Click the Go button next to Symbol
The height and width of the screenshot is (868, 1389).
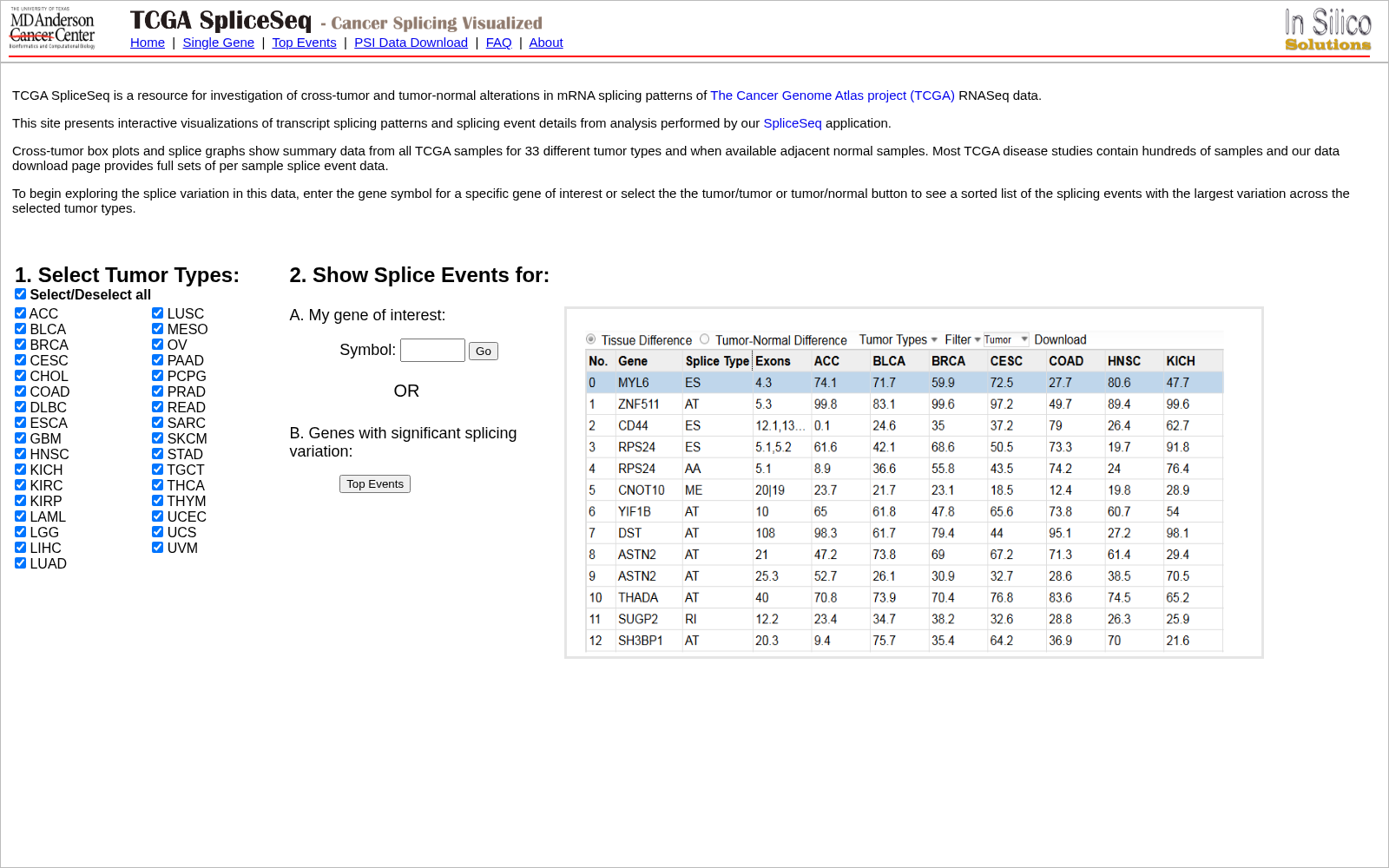(x=484, y=351)
